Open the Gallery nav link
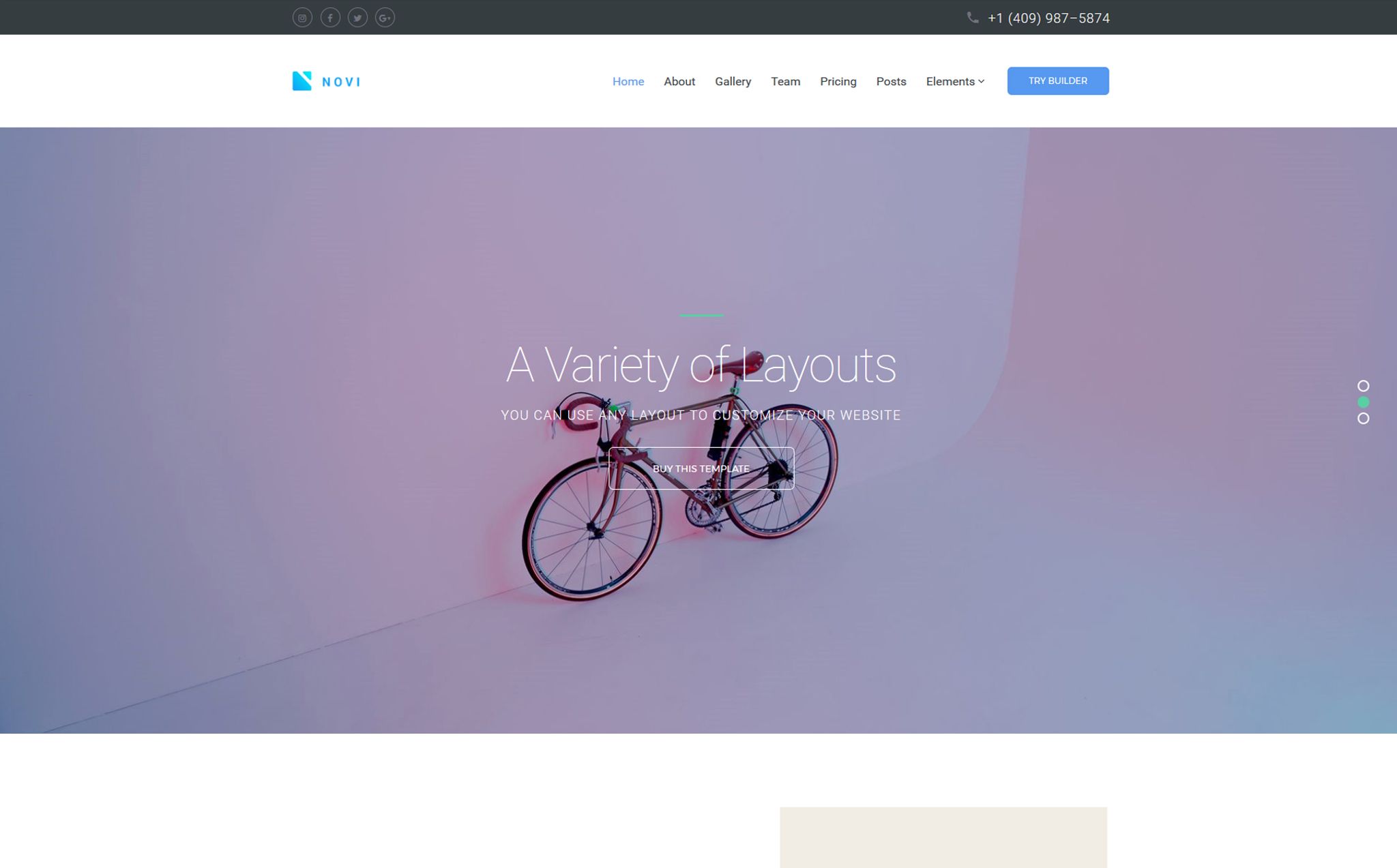Viewport: 1397px width, 868px height. tap(733, 81)
